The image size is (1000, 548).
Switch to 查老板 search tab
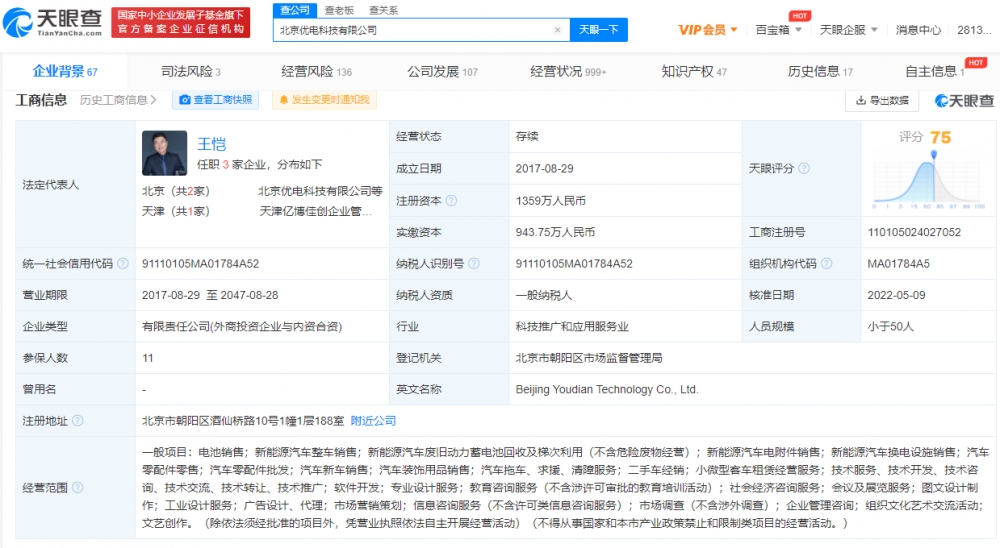[x=339, y=10]
